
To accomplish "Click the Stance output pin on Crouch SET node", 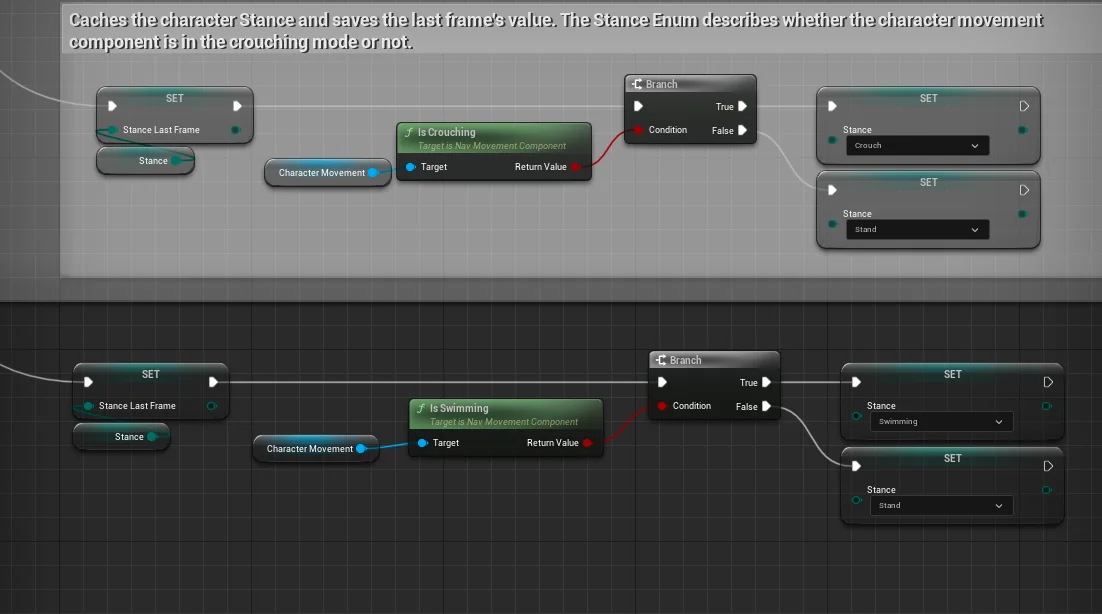I will point(1022,130).
